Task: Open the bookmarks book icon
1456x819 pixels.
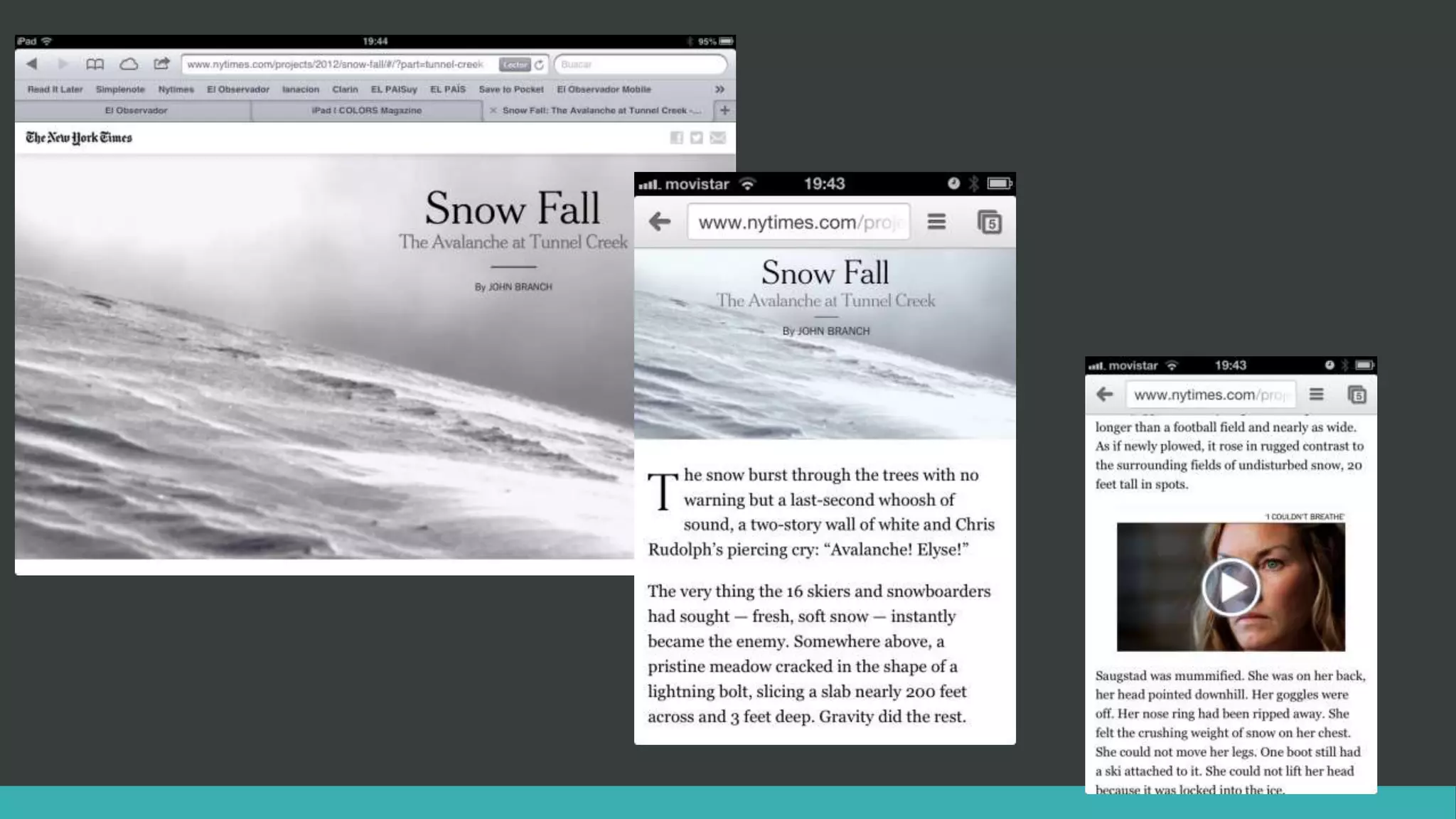Action: (95, 64)
